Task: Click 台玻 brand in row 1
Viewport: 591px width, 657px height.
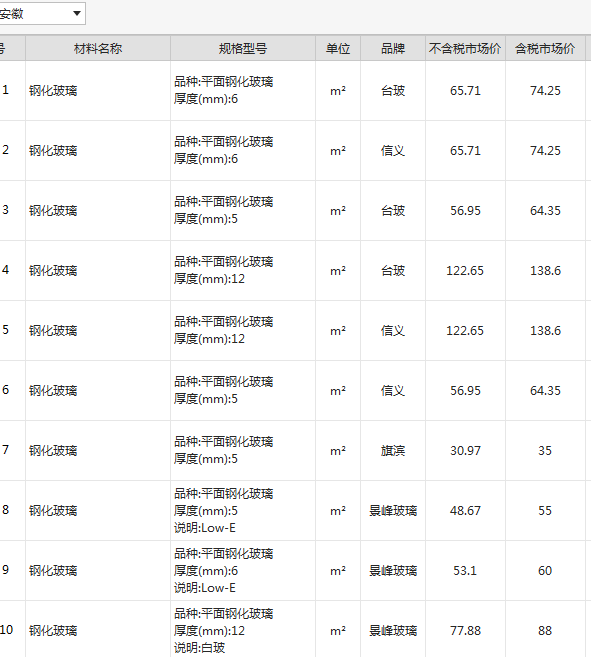Action: tap(393, 91)
